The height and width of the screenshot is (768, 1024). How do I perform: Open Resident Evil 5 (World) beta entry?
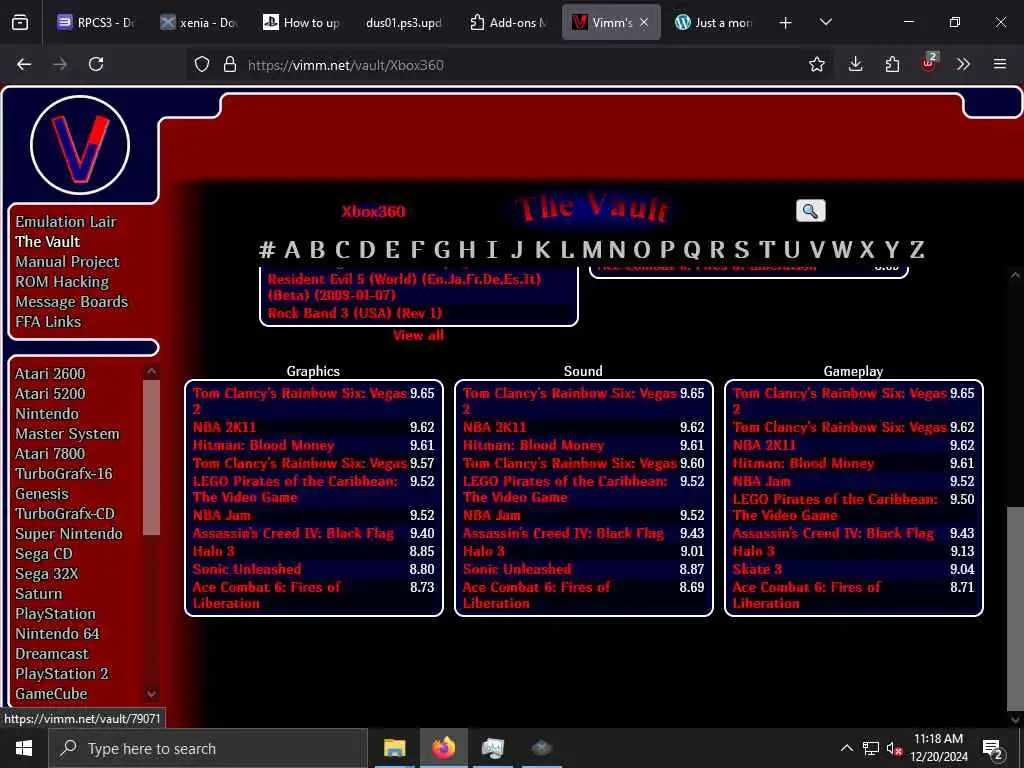[x=404, y=287]
